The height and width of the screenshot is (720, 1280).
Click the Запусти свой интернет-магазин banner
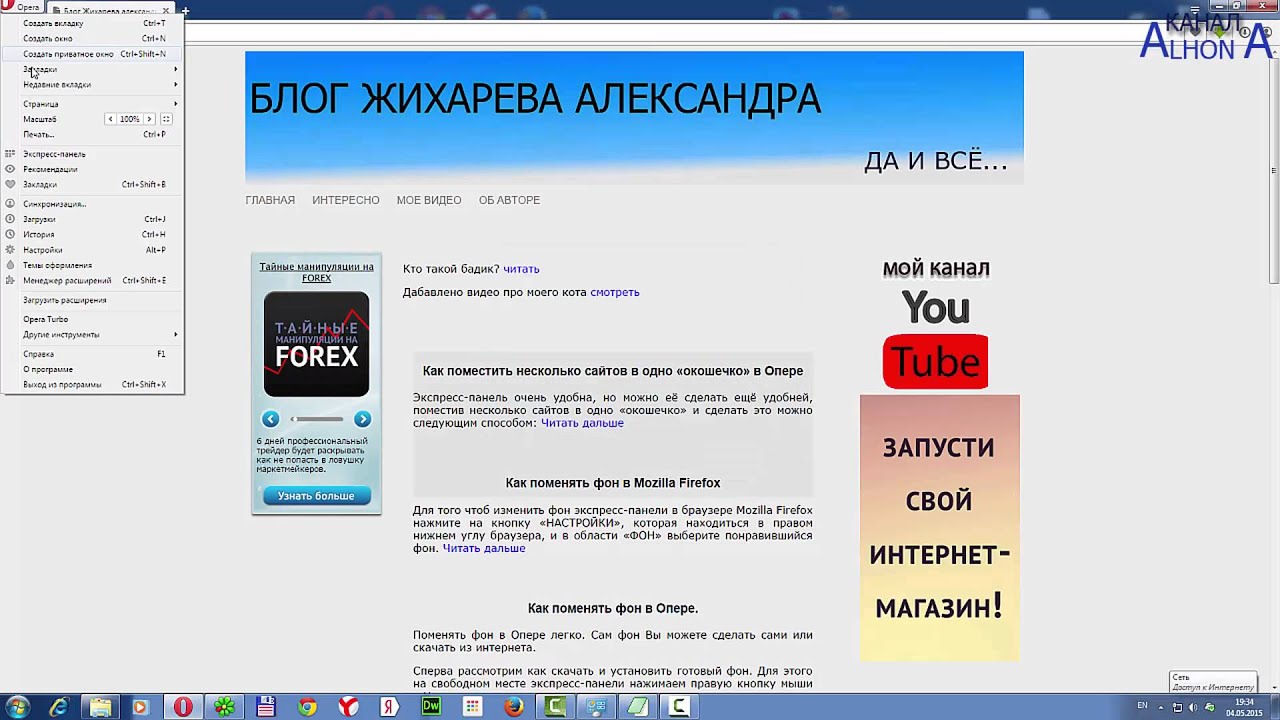939,528
